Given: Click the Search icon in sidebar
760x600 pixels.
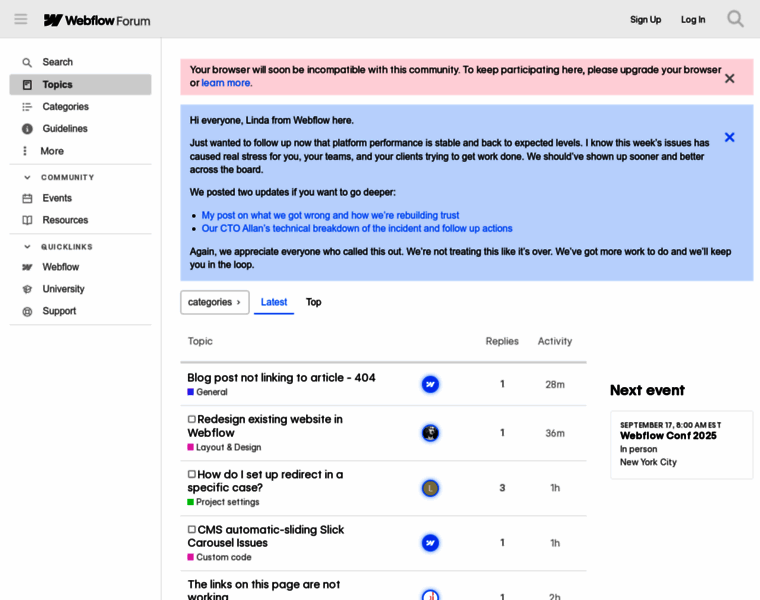Looking at the screenshot, I should (27, 63).
